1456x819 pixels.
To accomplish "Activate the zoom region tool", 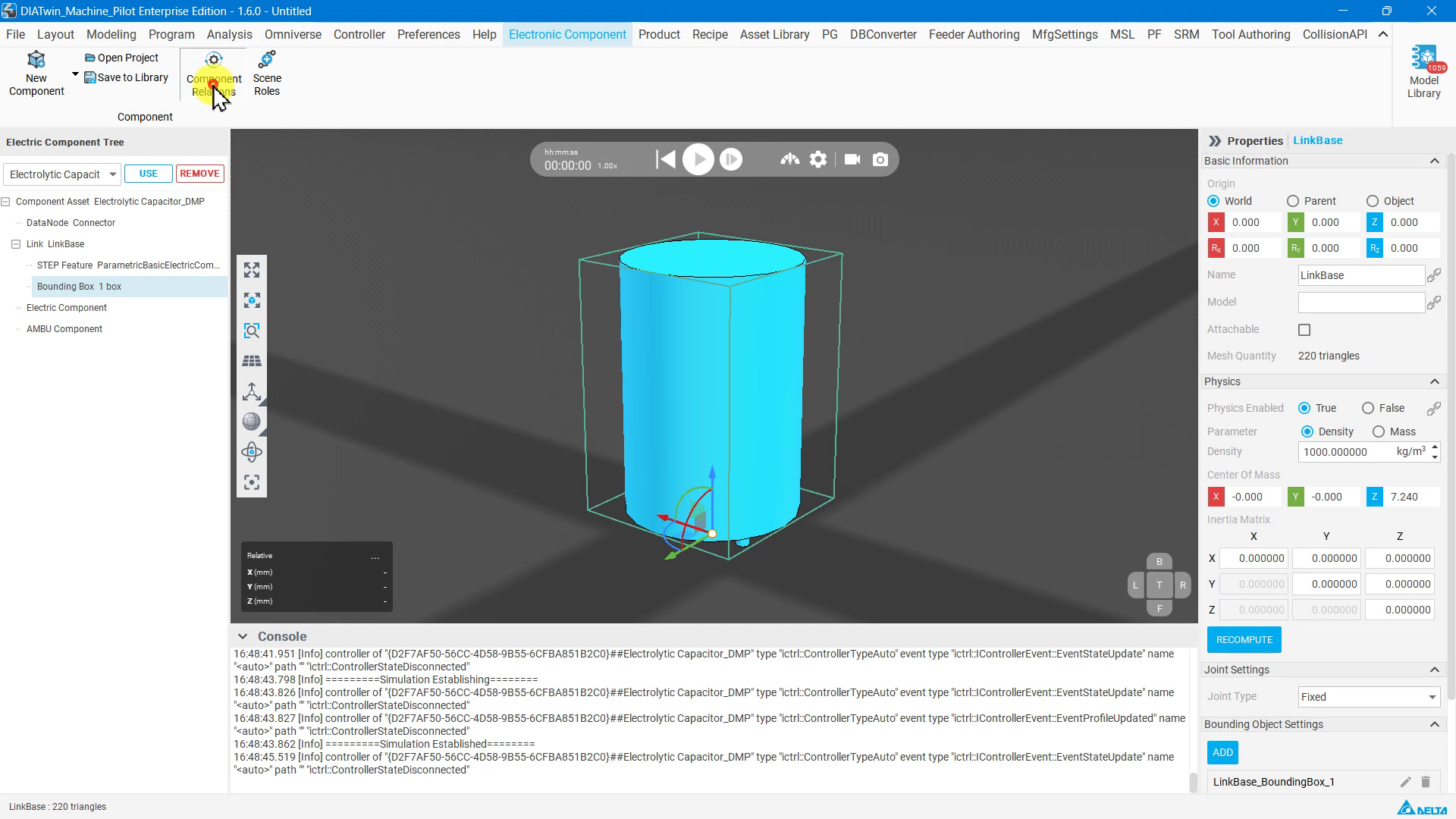I will click(252, 331).
